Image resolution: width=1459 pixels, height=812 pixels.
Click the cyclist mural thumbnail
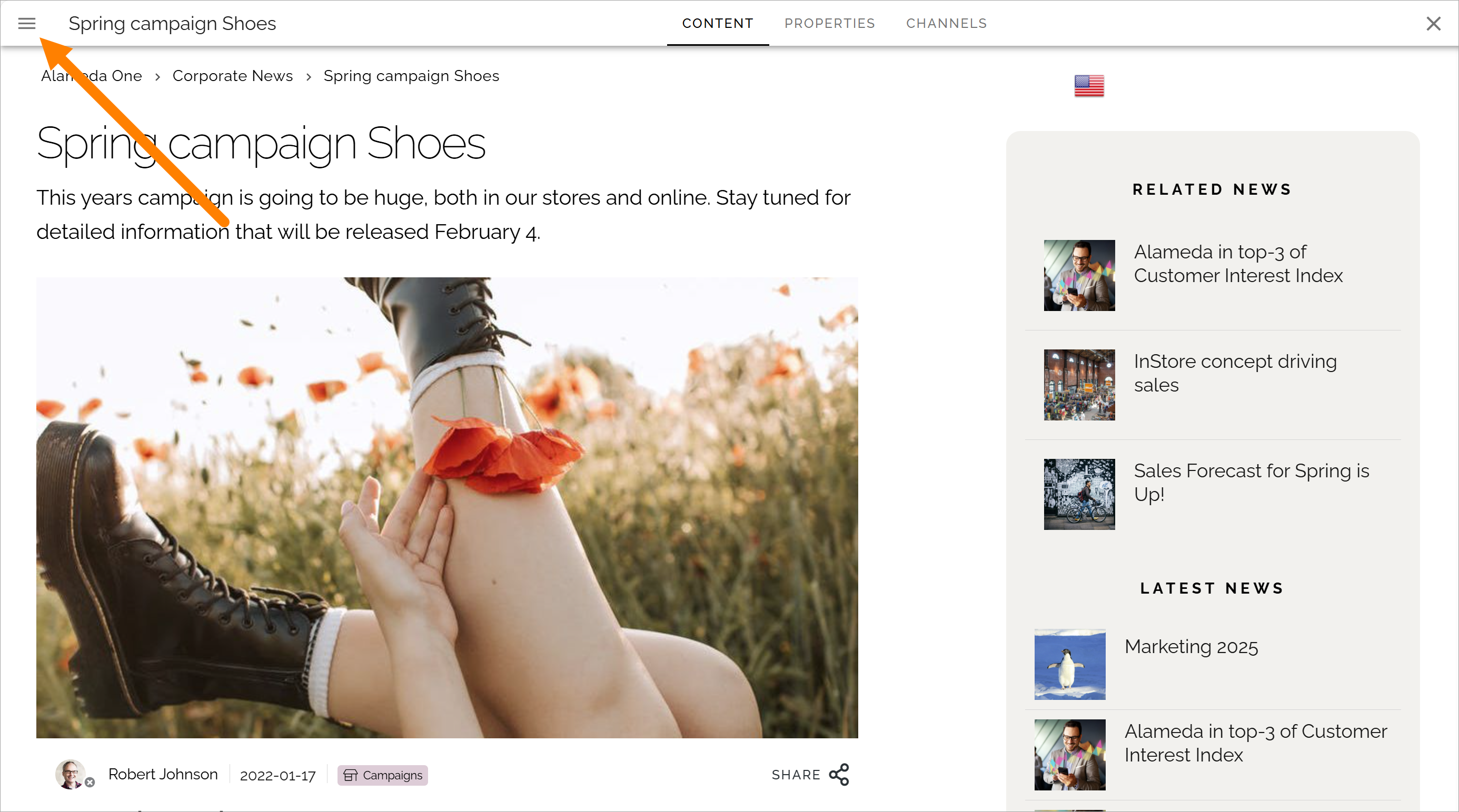(1079, 494)
